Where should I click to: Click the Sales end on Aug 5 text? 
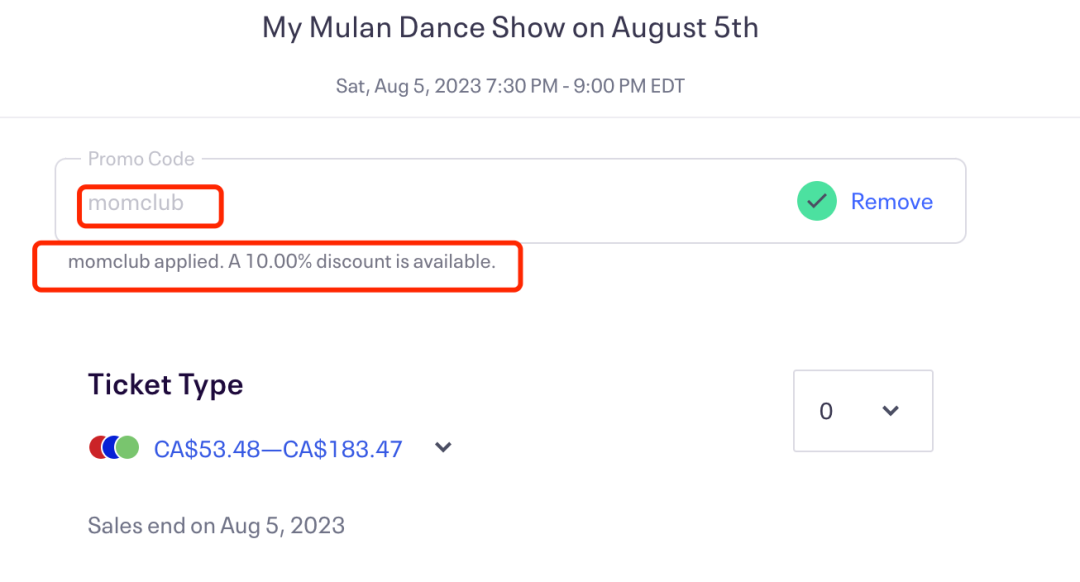216,525
